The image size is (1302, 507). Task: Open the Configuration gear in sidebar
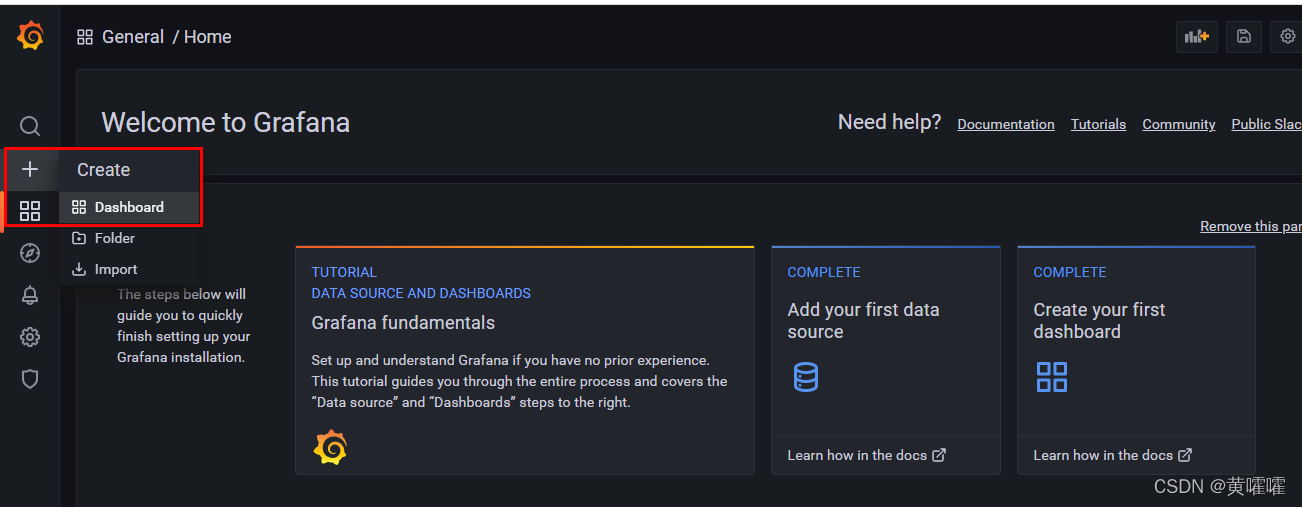30,337
